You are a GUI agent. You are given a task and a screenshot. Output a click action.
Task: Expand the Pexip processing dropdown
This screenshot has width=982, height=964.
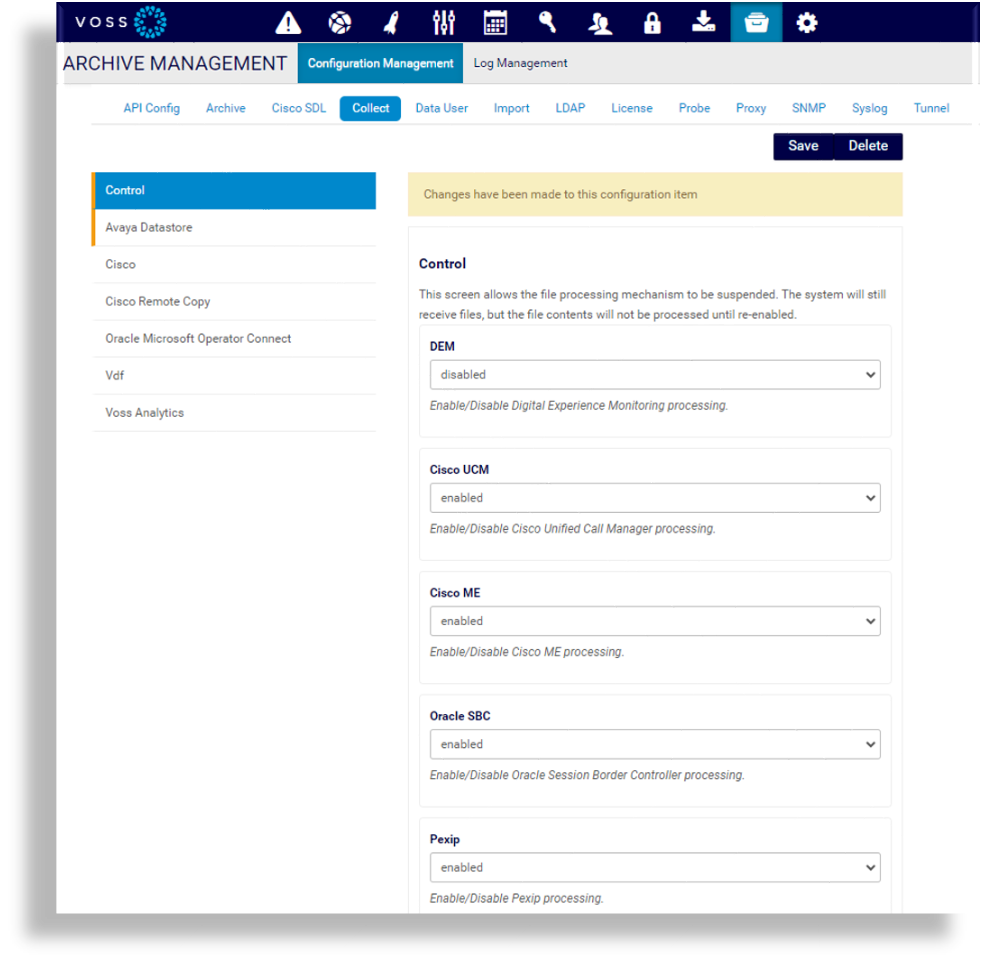tap(654, 867)
